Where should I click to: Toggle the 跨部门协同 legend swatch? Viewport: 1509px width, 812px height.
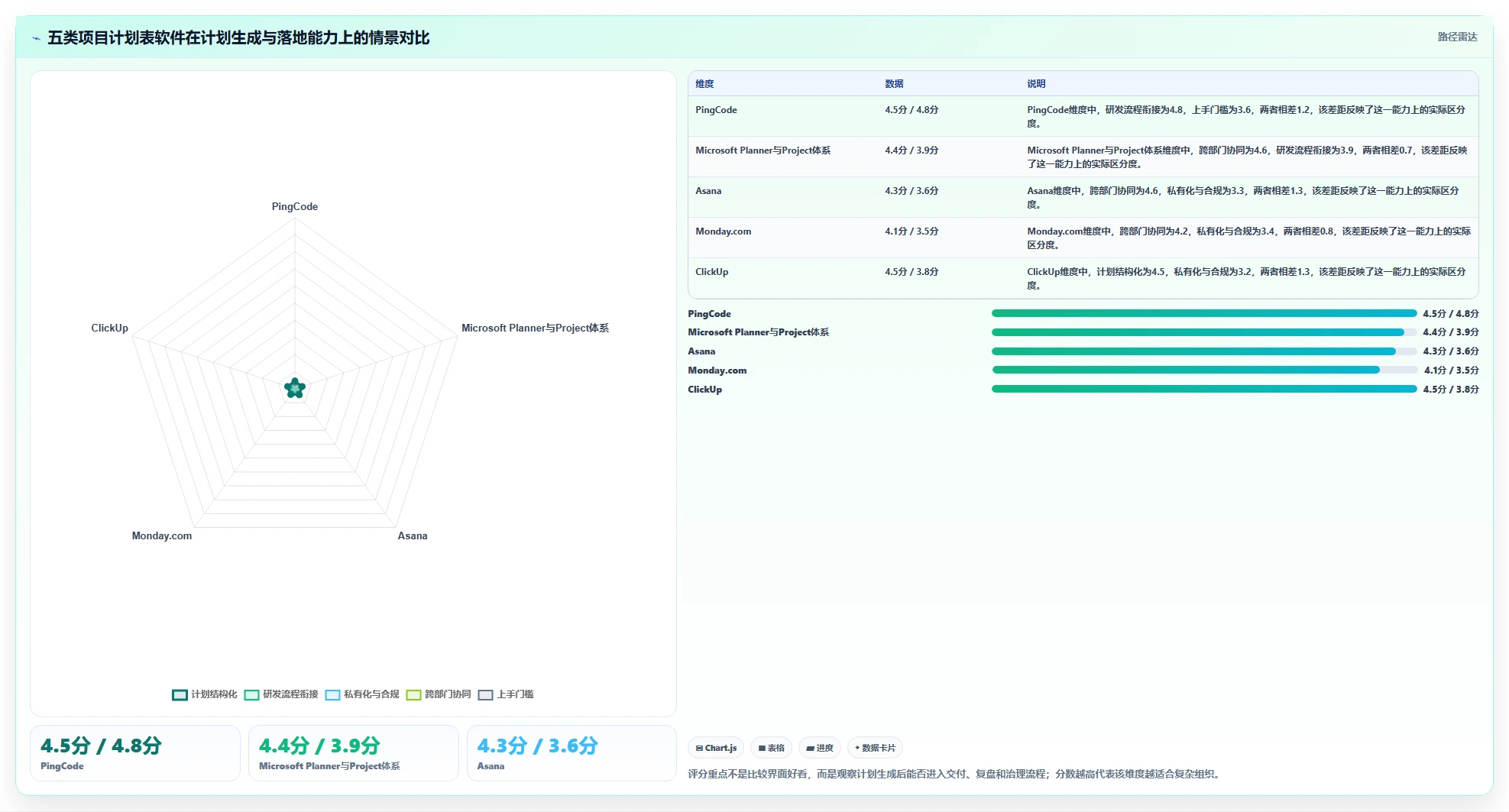coord(413,694)
